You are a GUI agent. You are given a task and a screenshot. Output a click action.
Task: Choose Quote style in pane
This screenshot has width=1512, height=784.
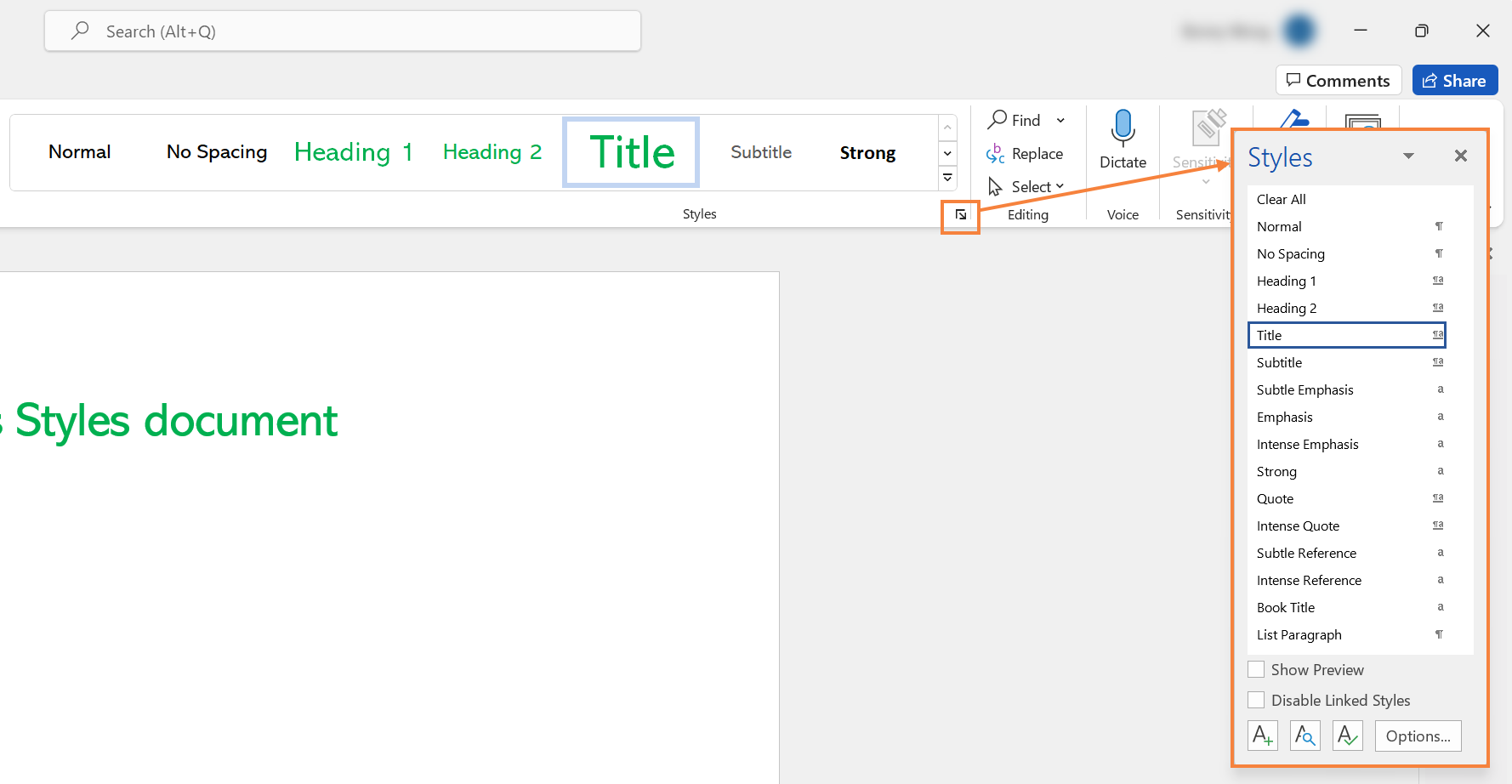coord(1347,498)
